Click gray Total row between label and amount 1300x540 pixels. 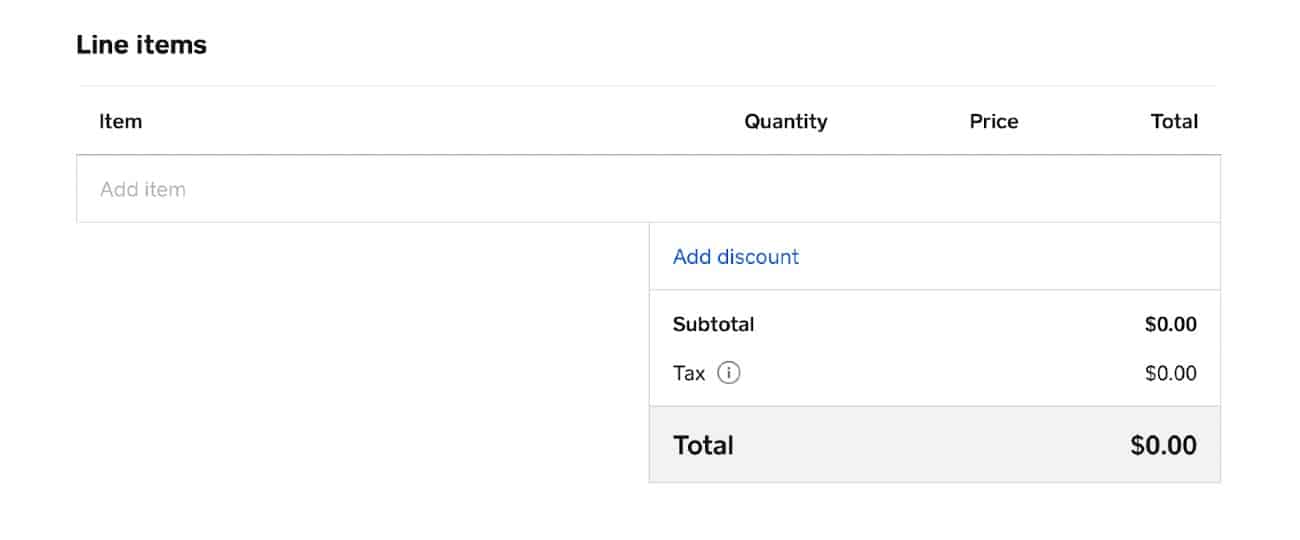click(930, 445)
